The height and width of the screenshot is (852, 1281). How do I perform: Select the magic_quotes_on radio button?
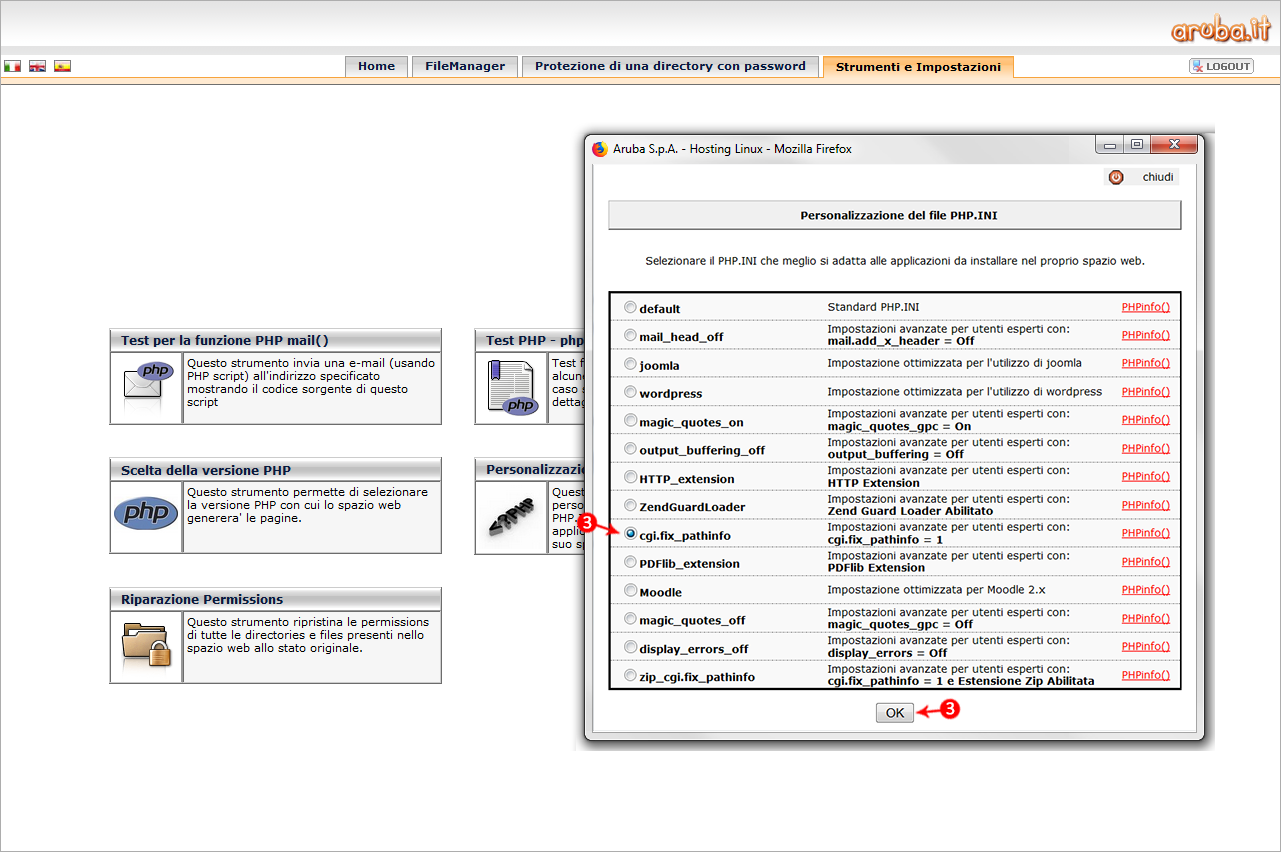coord(630,420)
